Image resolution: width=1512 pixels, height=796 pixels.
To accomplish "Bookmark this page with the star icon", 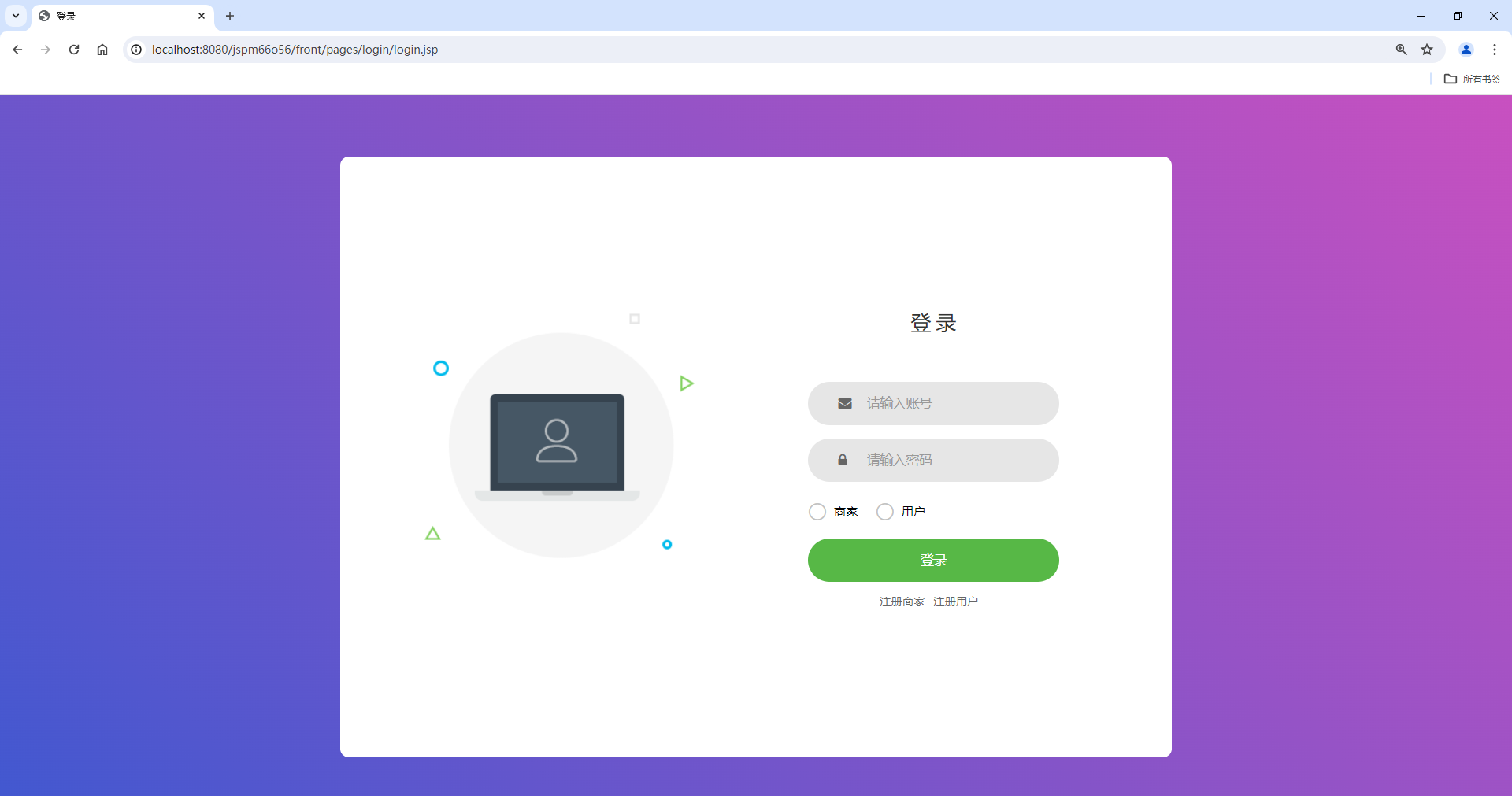I will pyautogui.click(x=1428, y=49).
